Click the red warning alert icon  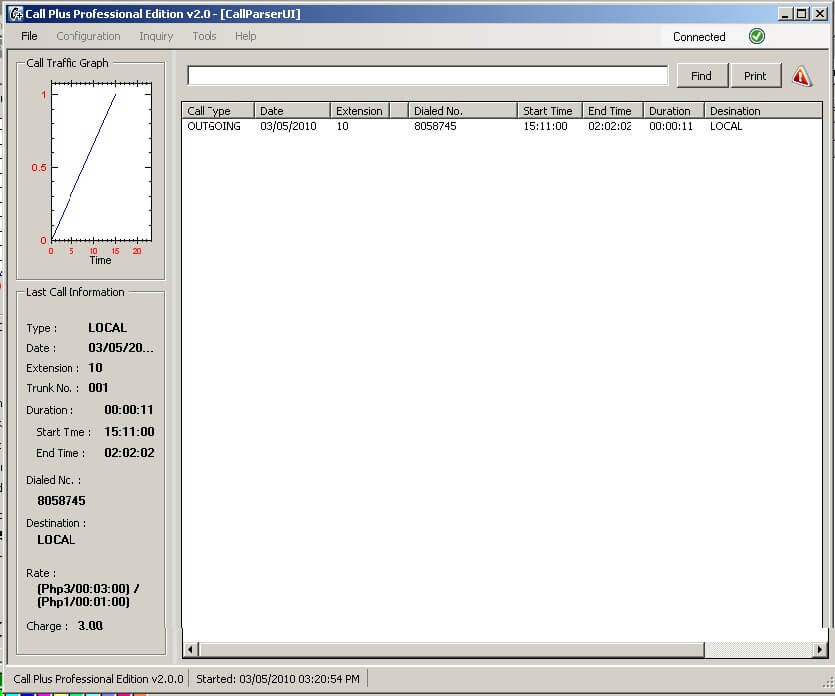(801, 76)
